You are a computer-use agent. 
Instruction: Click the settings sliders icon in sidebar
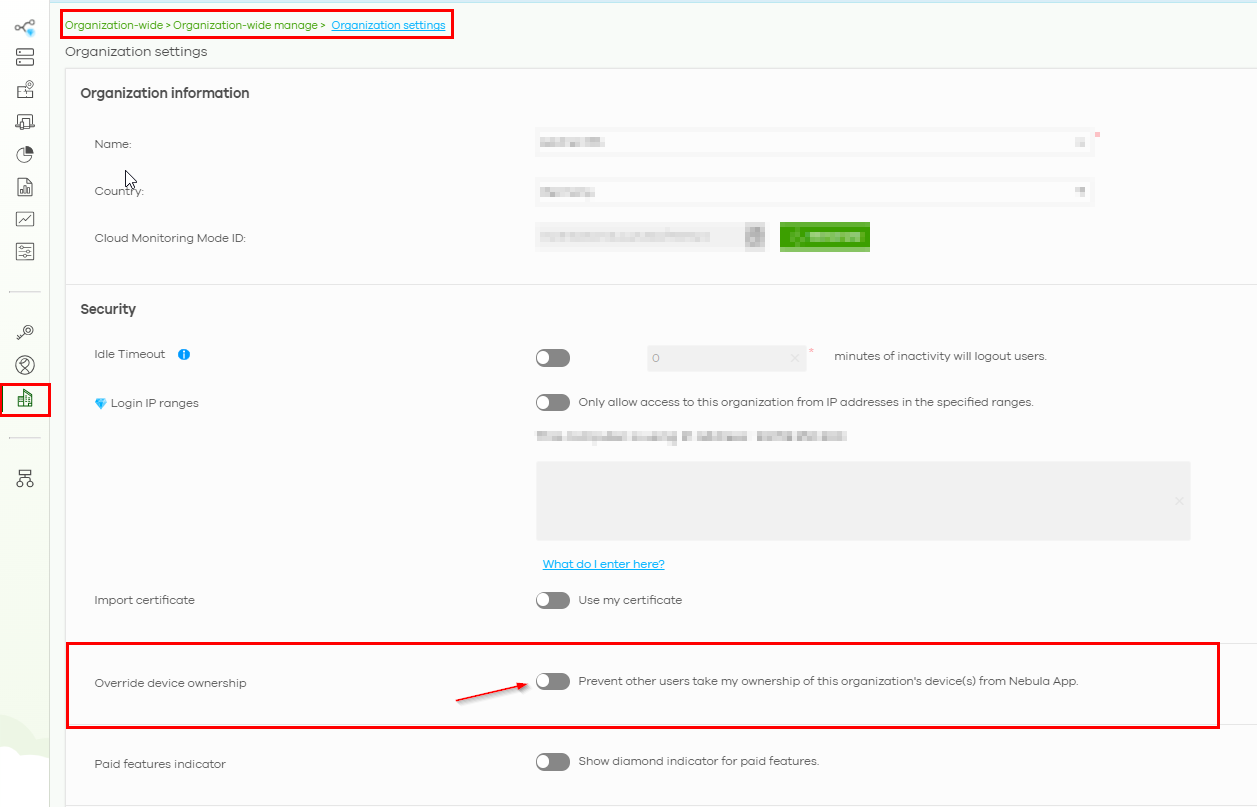pyautogui.click(x=25, y=251)
